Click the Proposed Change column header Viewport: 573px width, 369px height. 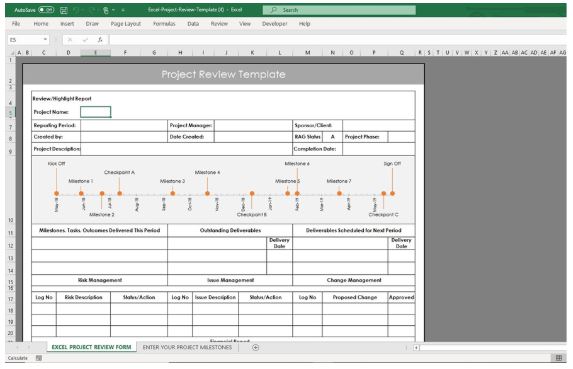coord(354,297)
